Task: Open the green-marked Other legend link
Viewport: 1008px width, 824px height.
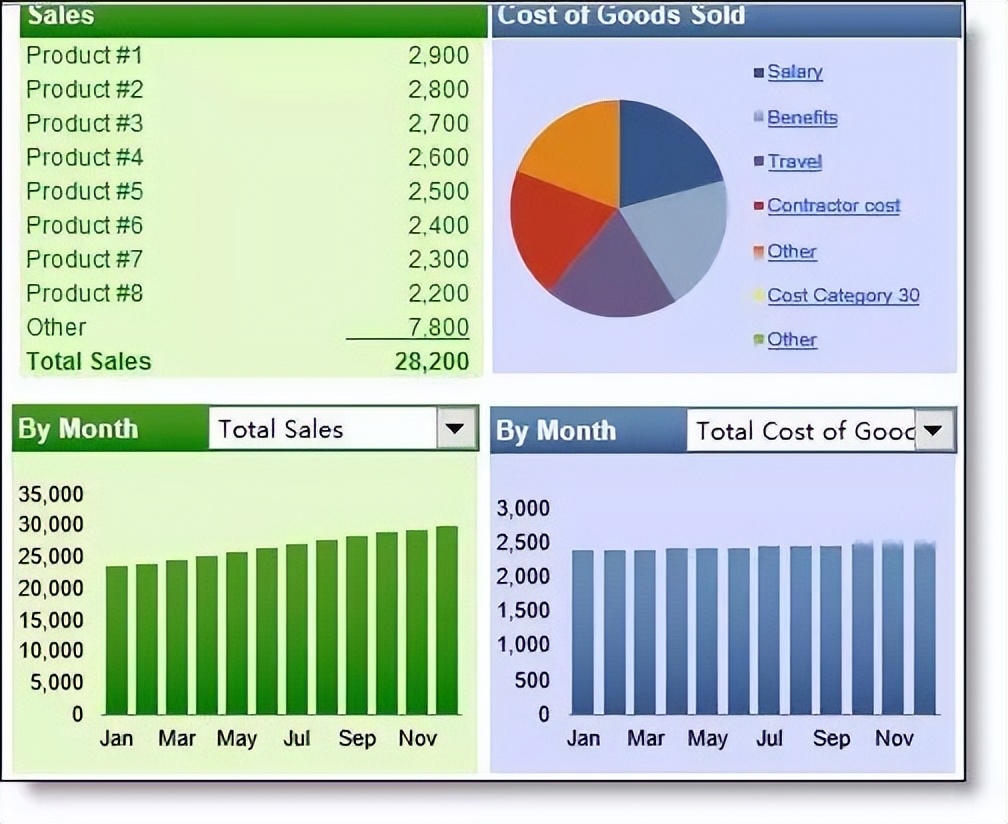Action: [792, 339]
